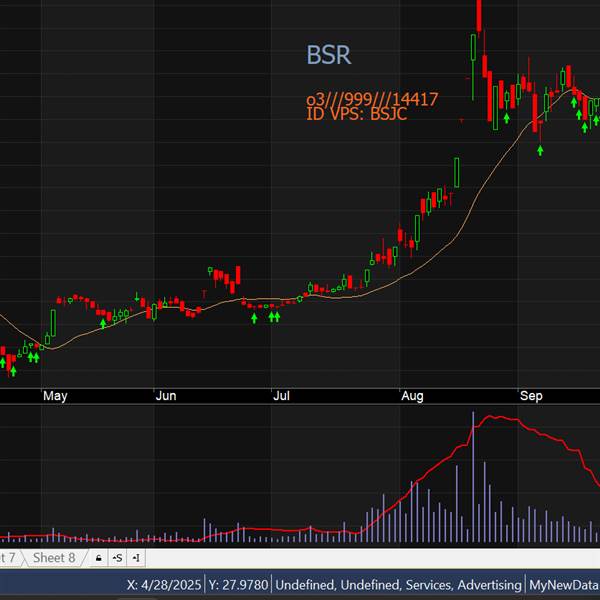Click the chart date-lock padlock icon
600x600 pixels.
pyautogui.click(x=98, y=558)
